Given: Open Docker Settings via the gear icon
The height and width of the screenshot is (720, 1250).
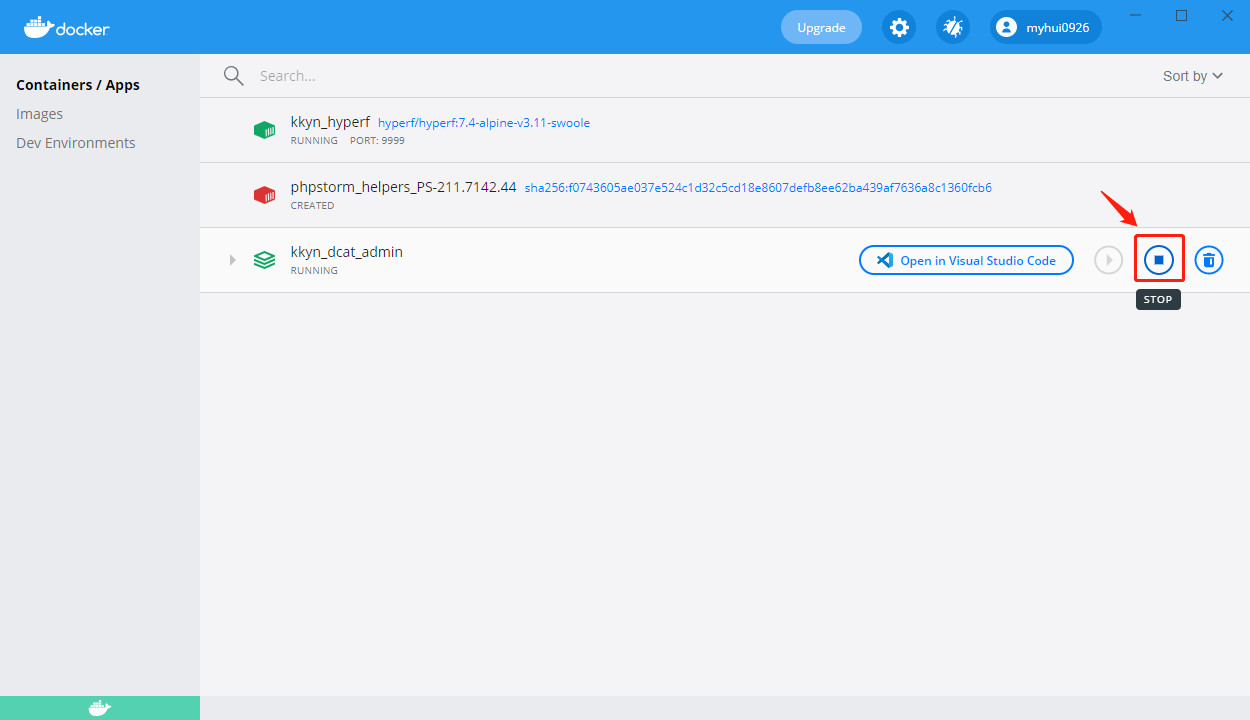Looking at the screenshot, I should [x=899, y=27].
